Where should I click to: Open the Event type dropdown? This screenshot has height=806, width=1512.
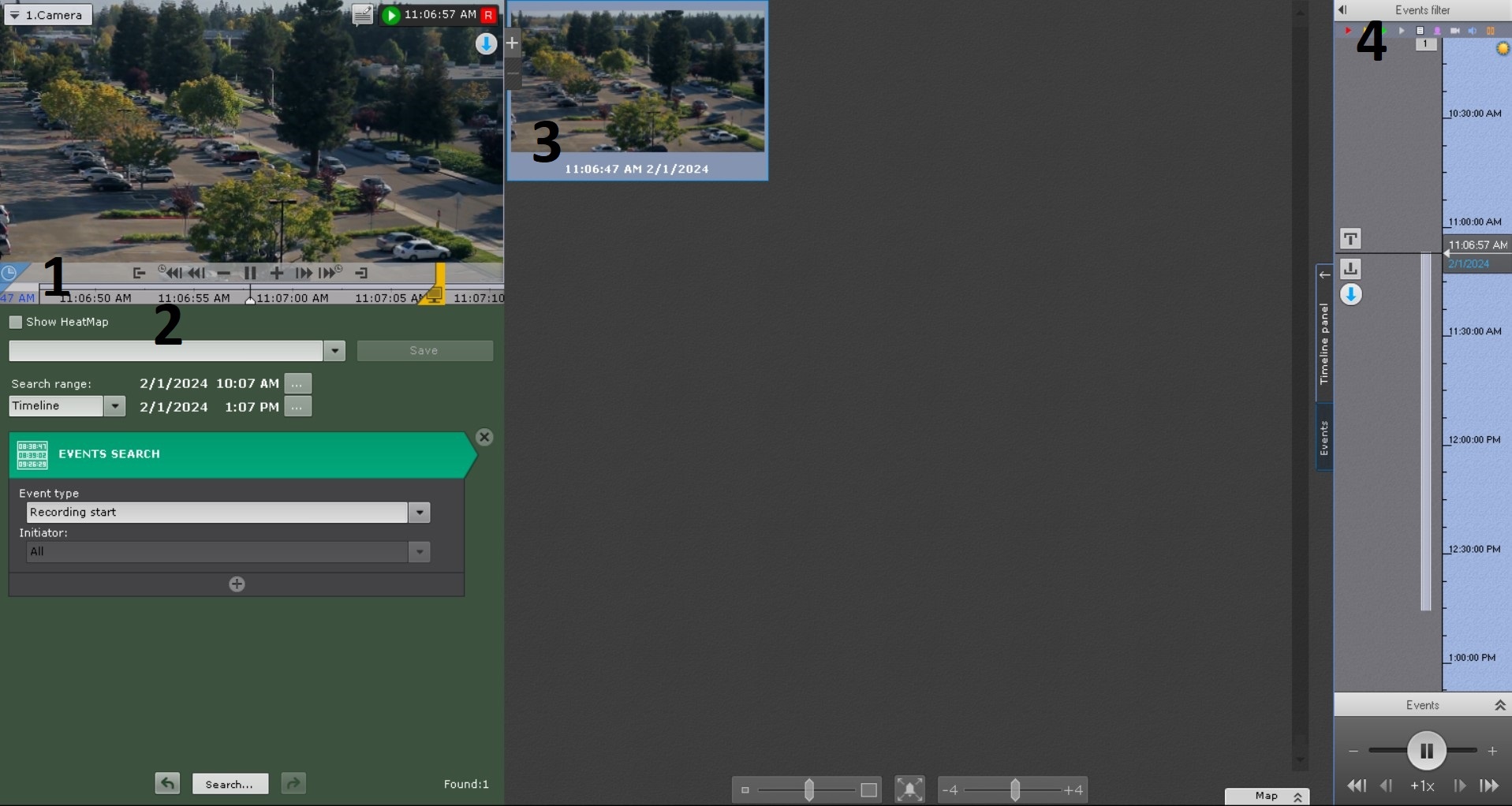(420, 513)
